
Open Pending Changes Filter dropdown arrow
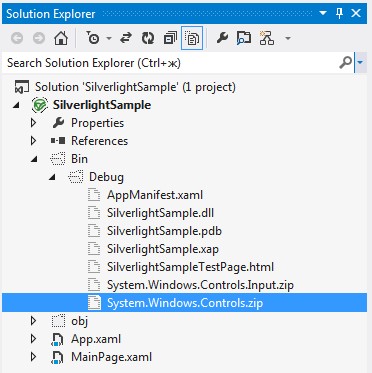[x=109, y=39]
